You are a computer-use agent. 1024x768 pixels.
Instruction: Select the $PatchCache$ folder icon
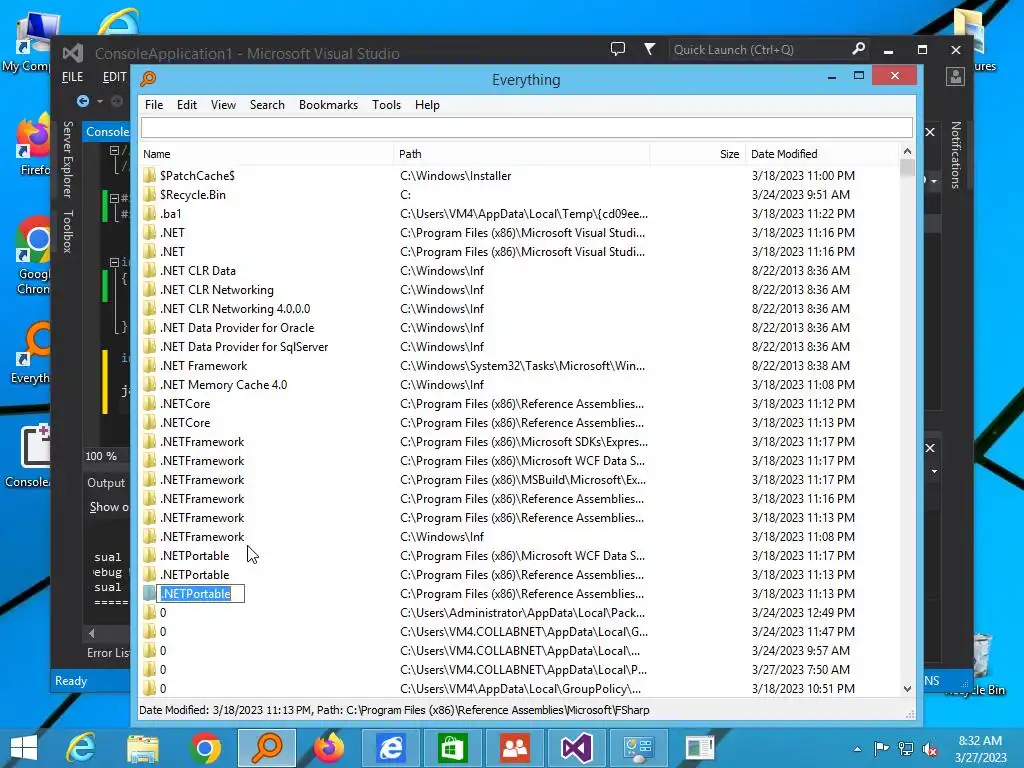click(150, 176)
